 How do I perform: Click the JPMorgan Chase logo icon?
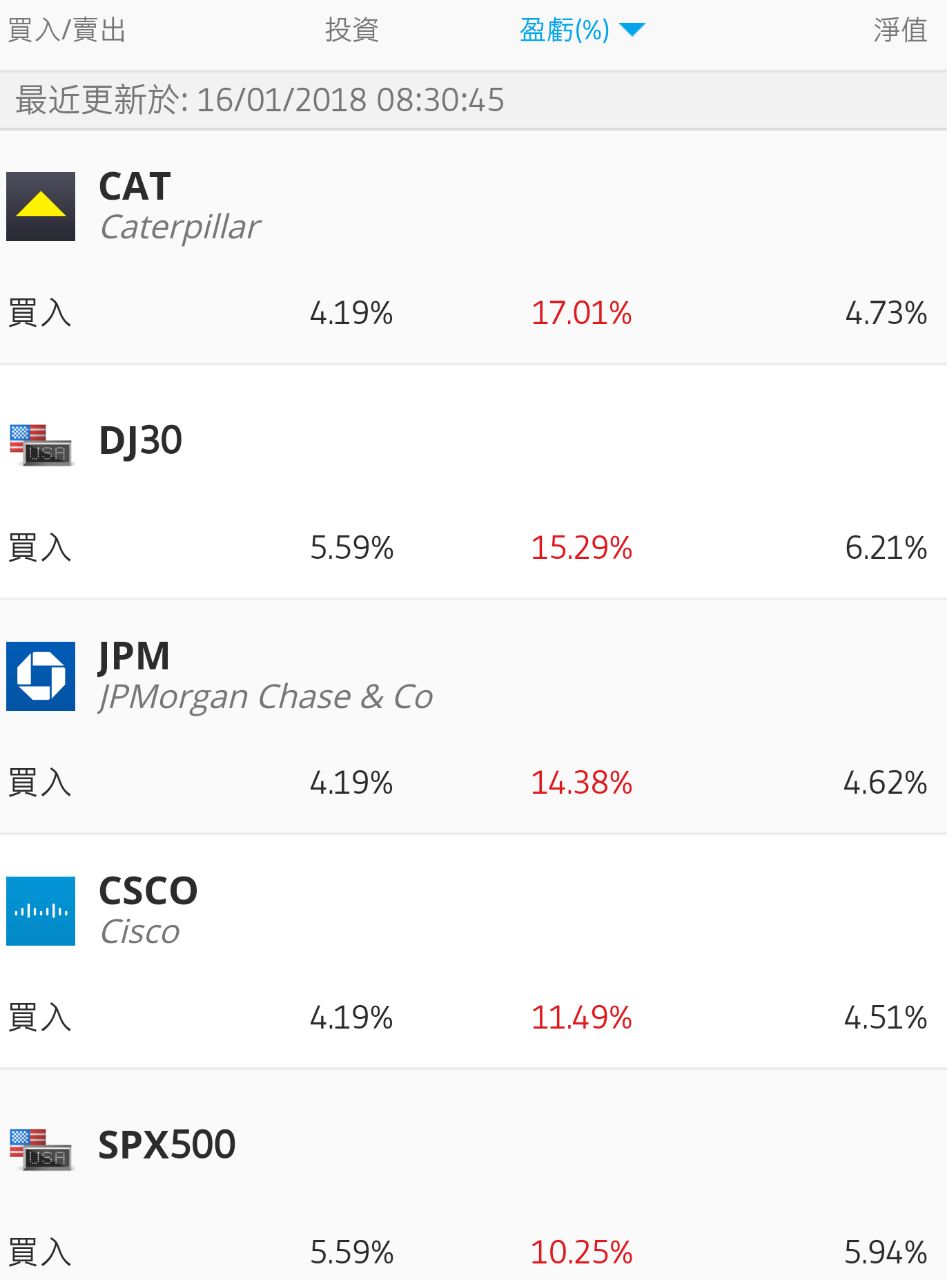pyautogui.click(x=40, y=676)
